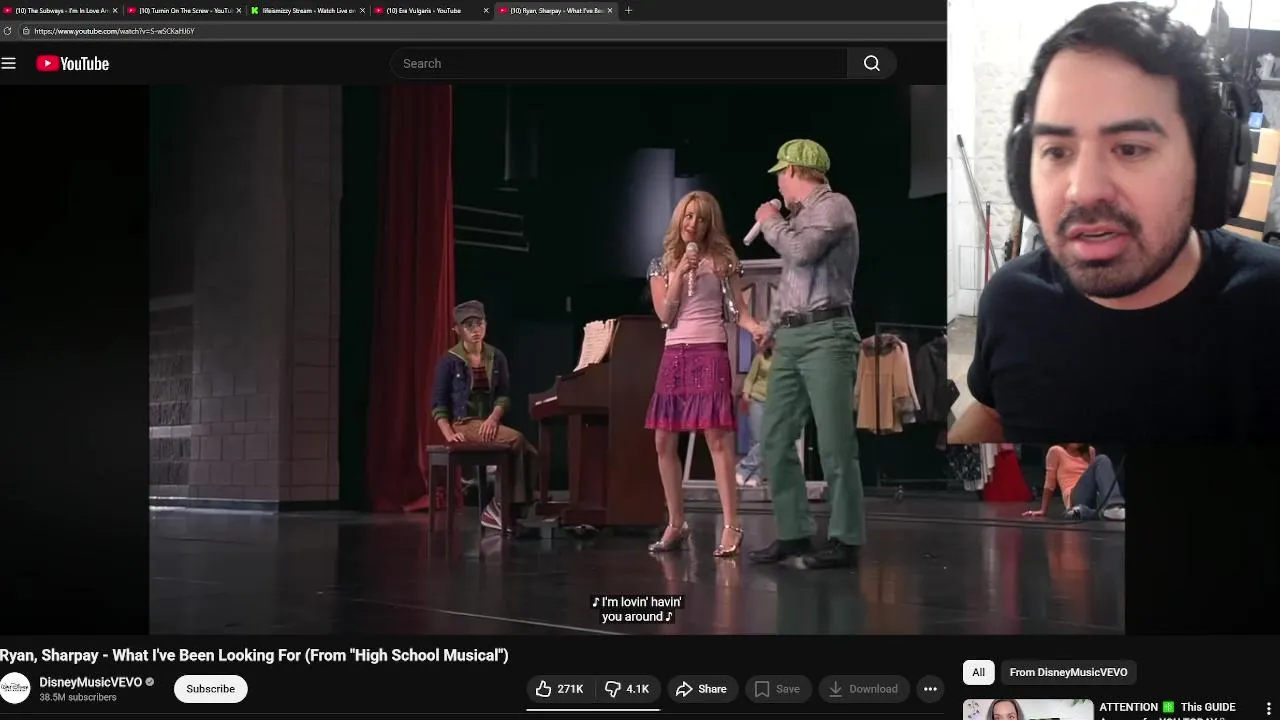Viewport: 1280px width, 720px height.
Task: Open a new browser tab with plus
Action: pyautogui.click(x=628, y=10)
